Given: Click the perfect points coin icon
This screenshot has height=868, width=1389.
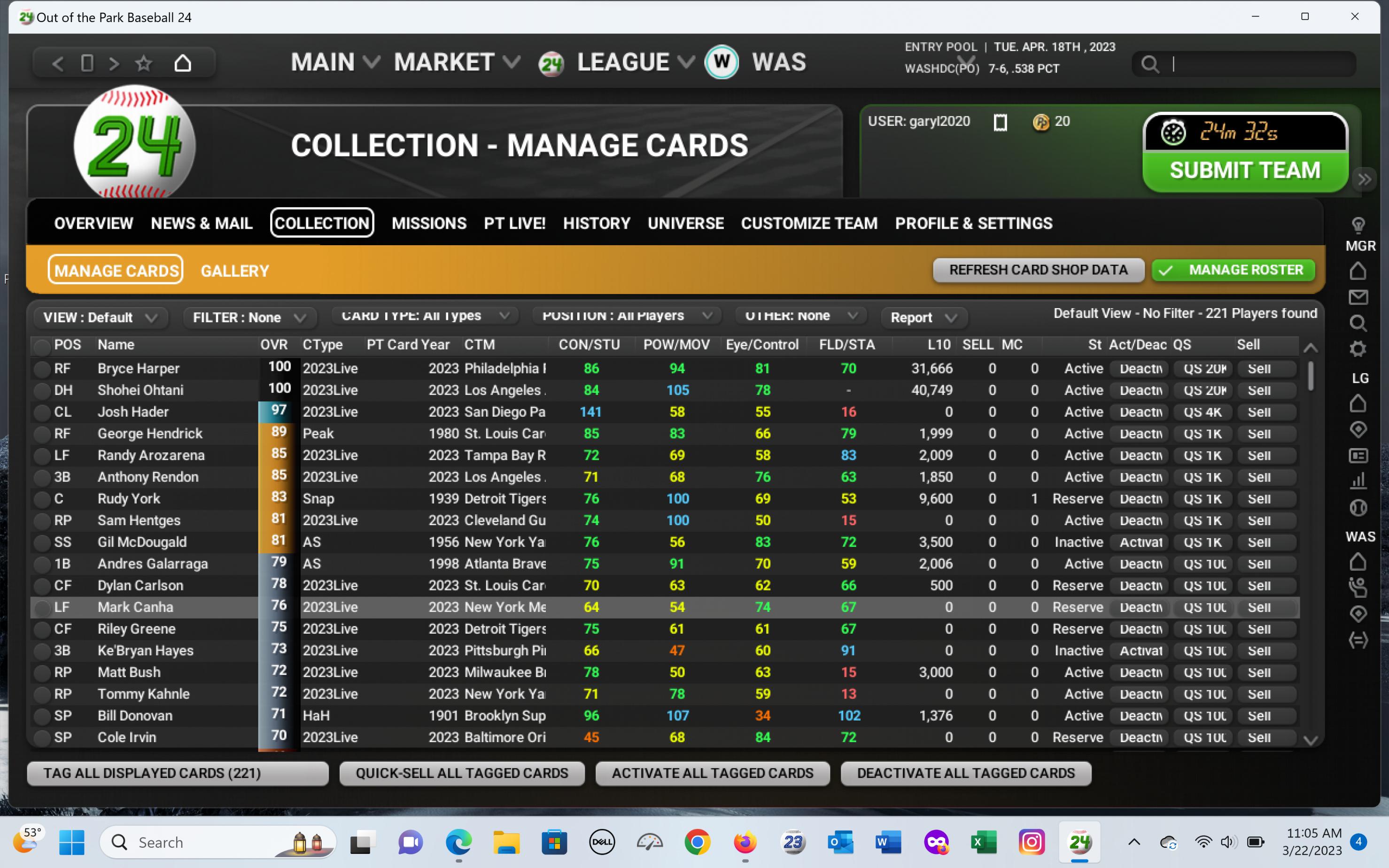Looking at the screenshot, I should pos(1040,122).
